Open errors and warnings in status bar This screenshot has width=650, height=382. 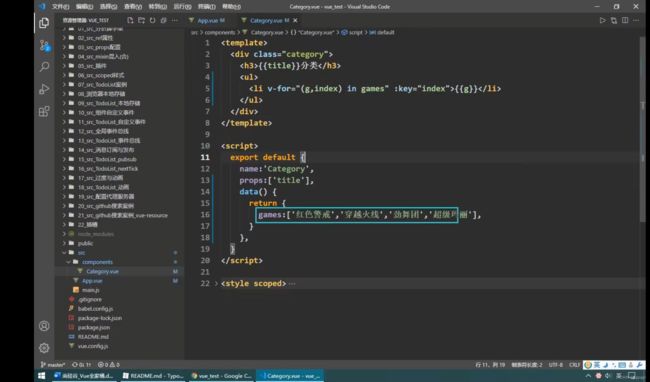[x=109, y=365]
